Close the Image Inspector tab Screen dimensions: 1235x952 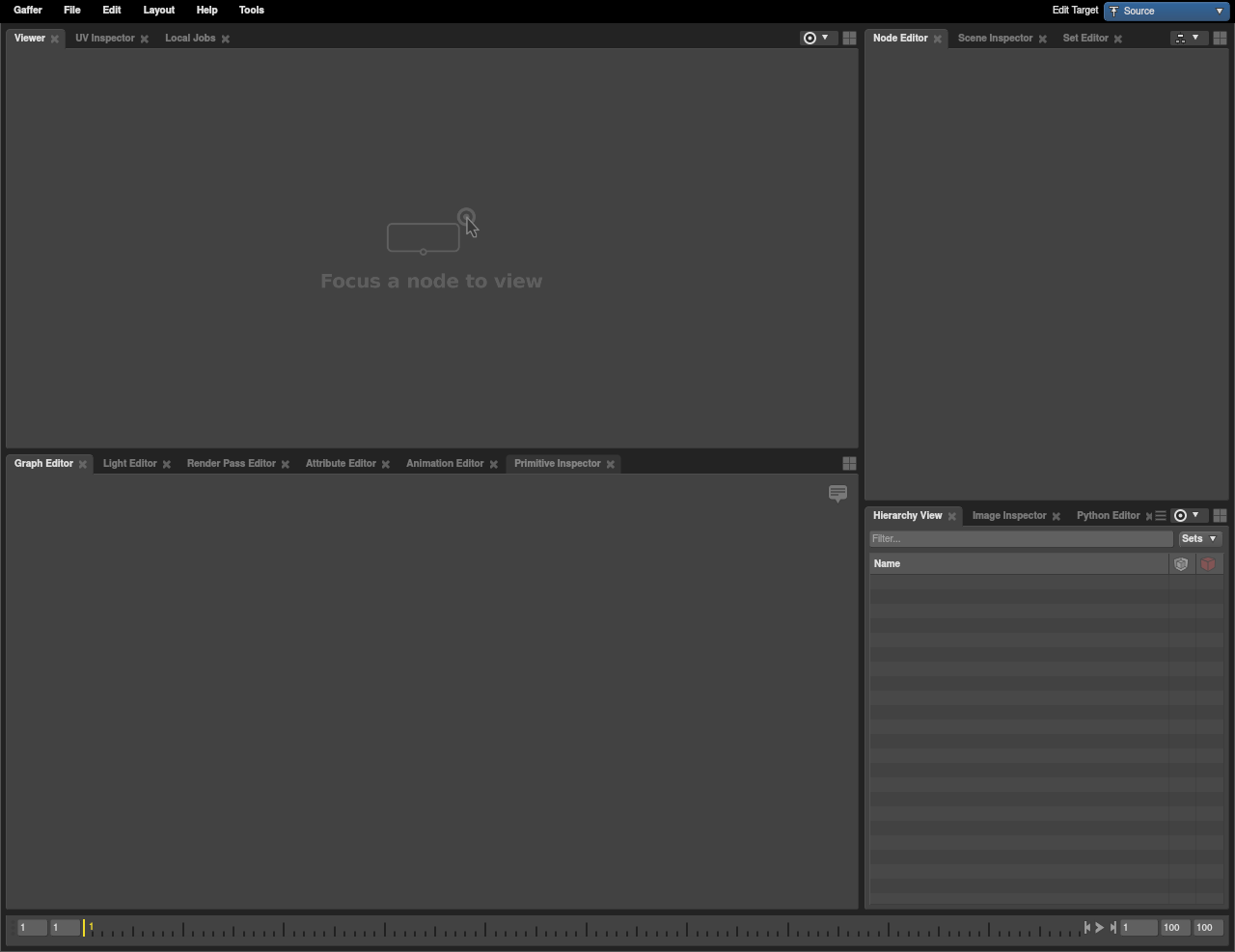(x=1057, y=516)
